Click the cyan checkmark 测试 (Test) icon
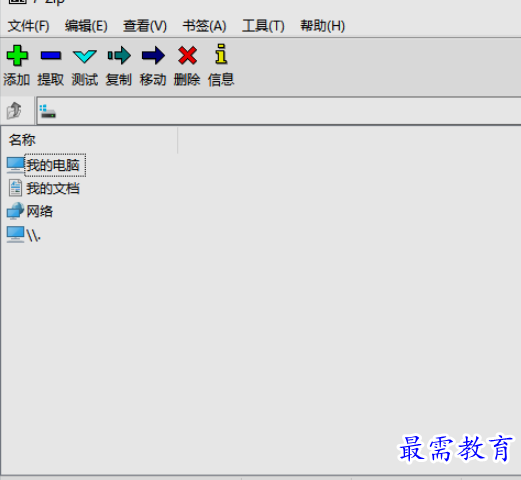 (85, 56)
